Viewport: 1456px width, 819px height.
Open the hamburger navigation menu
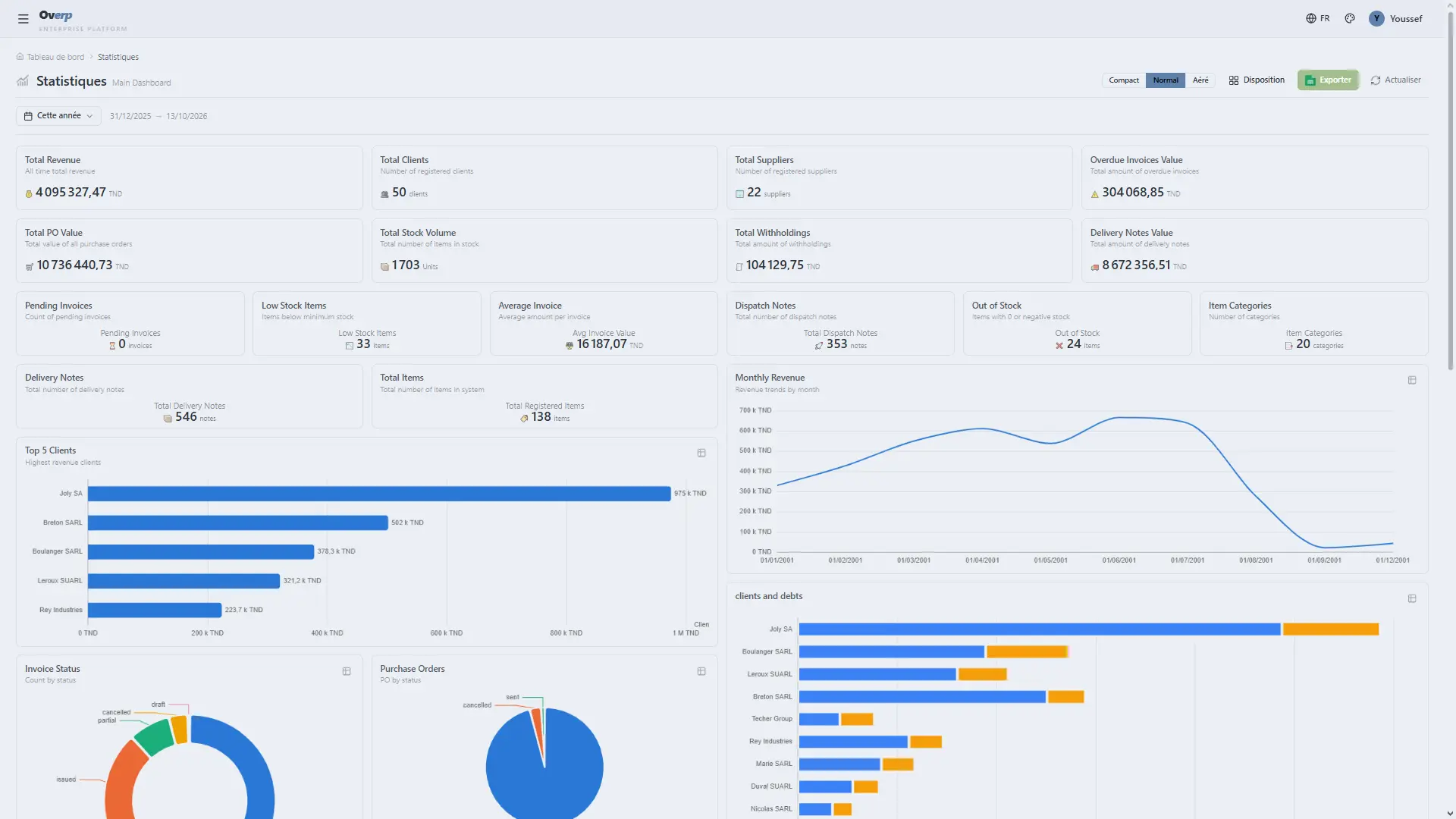tap(24, 19)
